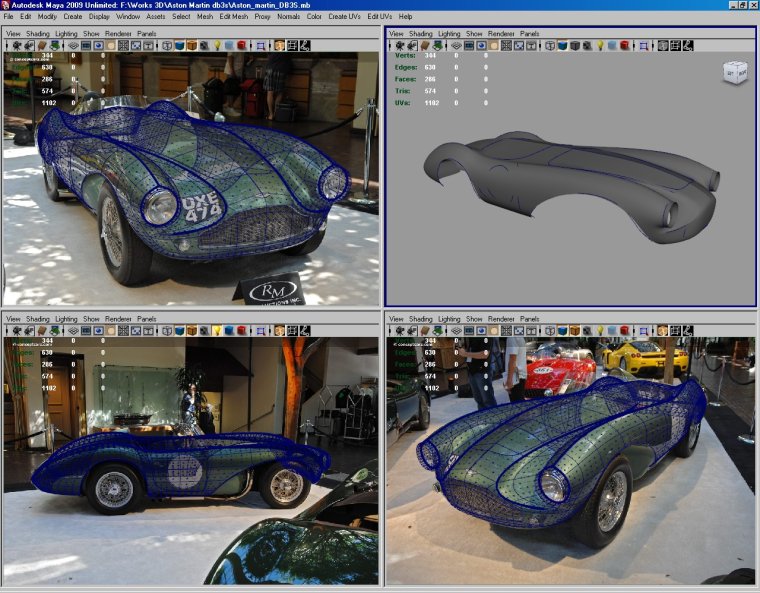The width and height of the screenshot is (760, 593).
Task: Open the Panels dropdown in the top-left viewport
Action: (x=147, y=33)
